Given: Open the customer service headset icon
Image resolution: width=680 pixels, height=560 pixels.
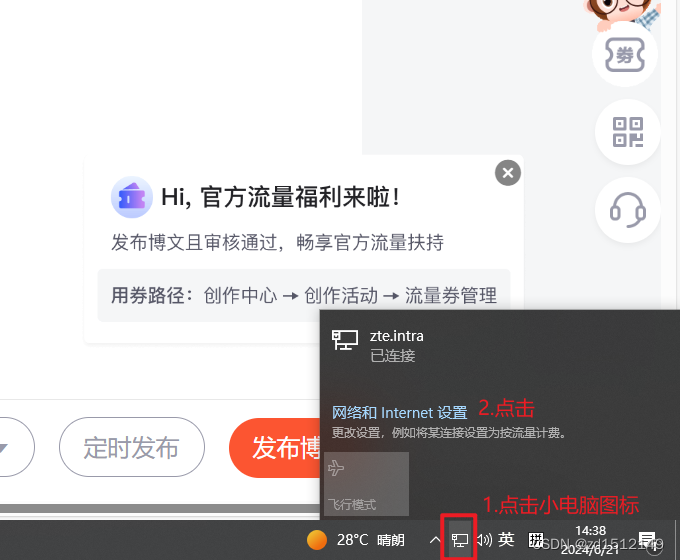Looking at the screenshot, I should (628, 210).
